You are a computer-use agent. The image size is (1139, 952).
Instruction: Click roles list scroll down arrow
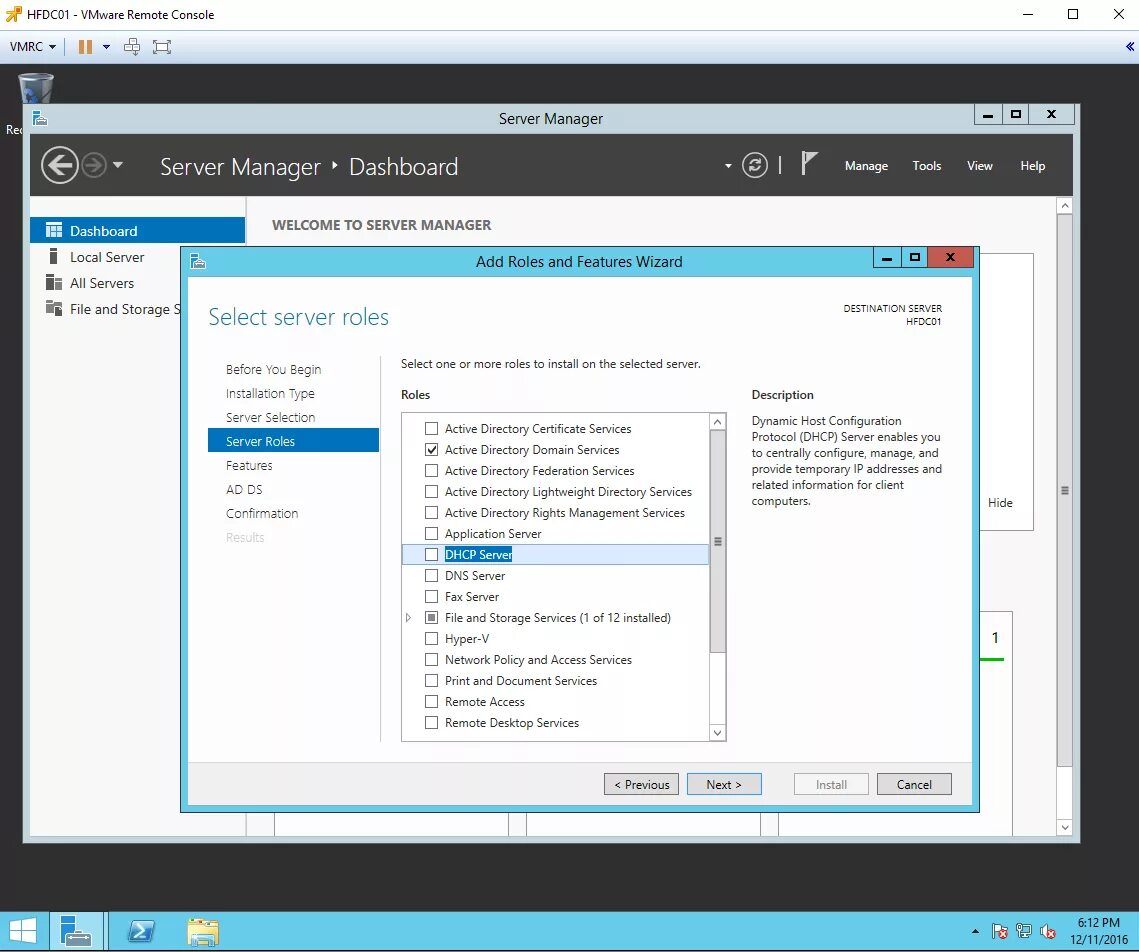pos(718,733)
